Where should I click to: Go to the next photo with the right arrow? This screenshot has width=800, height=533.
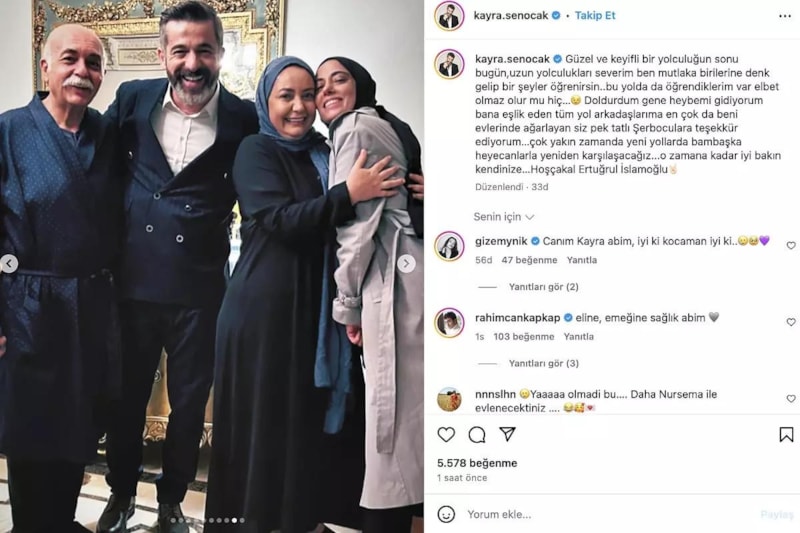406,264
